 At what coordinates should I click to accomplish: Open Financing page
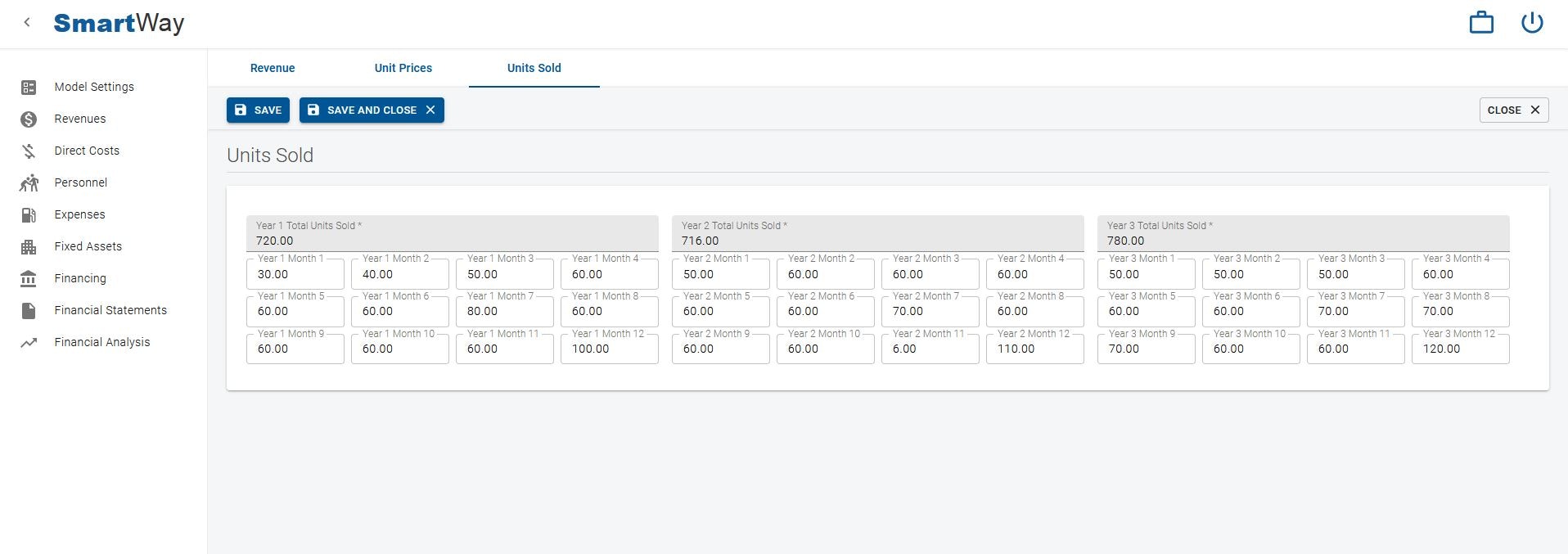pyautogui.click(x=80, y=278)
